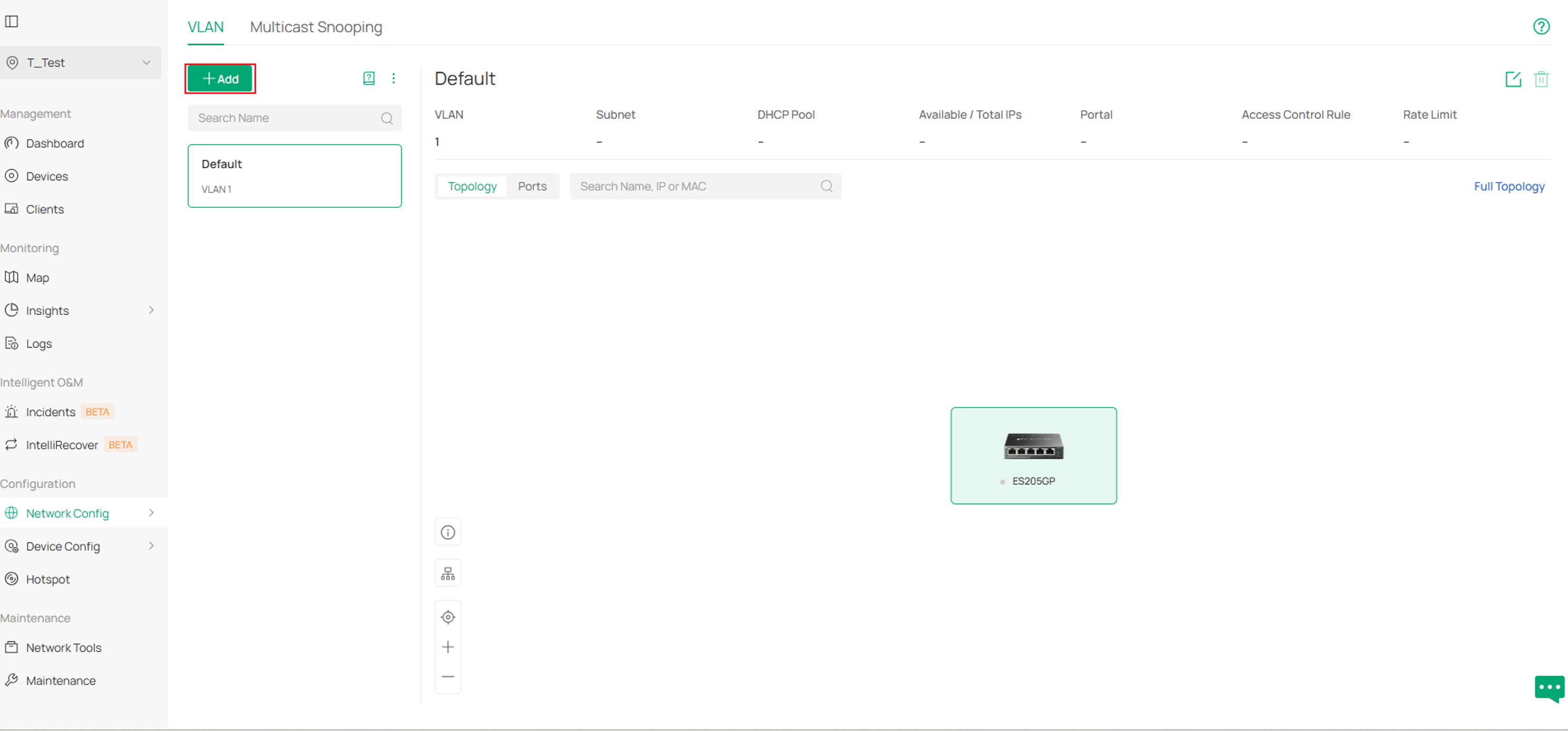Viewport: 1568px width, 731px height.
Task: Expand Network Config submenu arrow
Action: click(x=152, y=513)
